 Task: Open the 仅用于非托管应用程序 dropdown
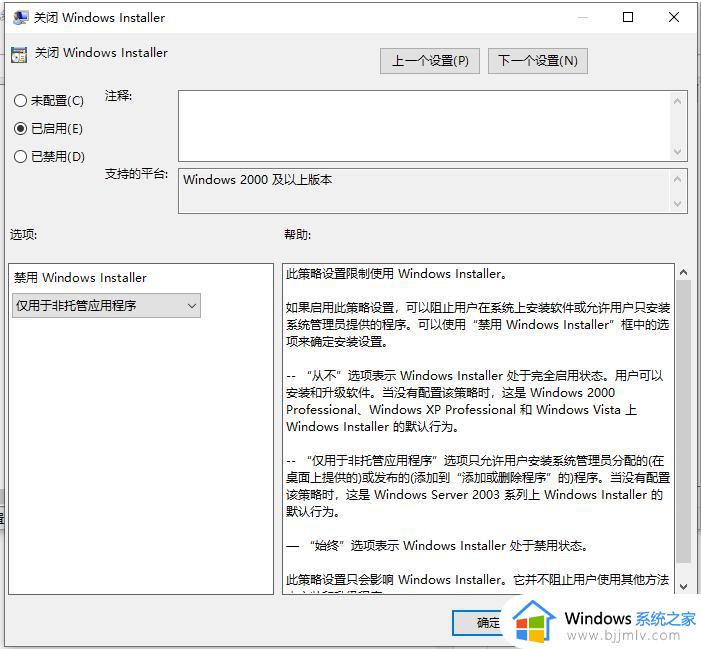pos(106,306)
